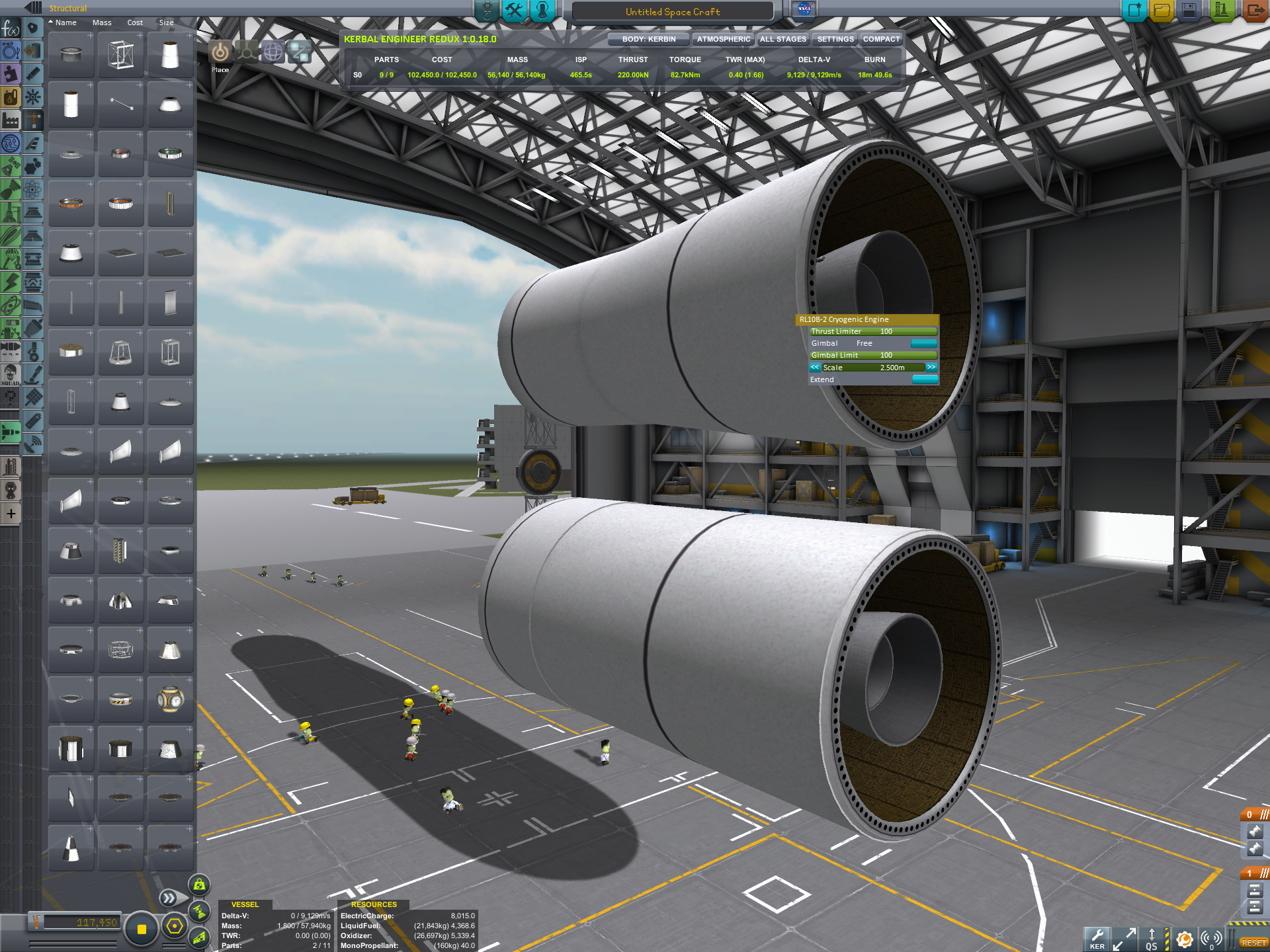Toggle the Gimbal Free switch
Viewport: 1270px width, 952px height.
(x=923, y=343)
